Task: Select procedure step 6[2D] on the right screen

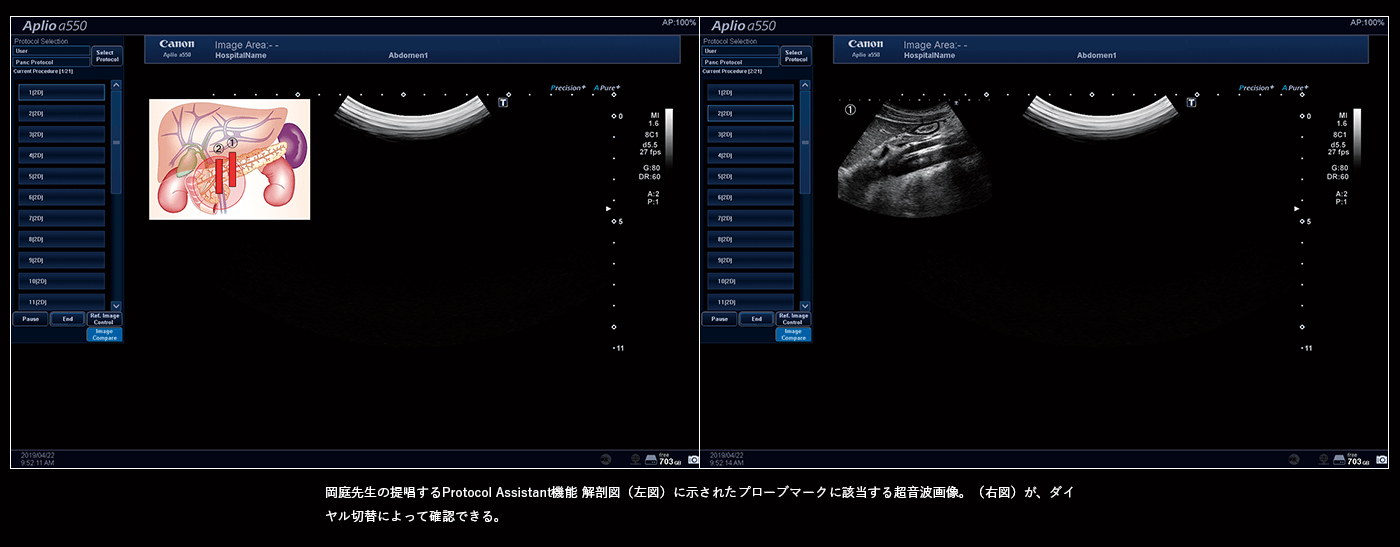Action: click(x=750, y=197)
